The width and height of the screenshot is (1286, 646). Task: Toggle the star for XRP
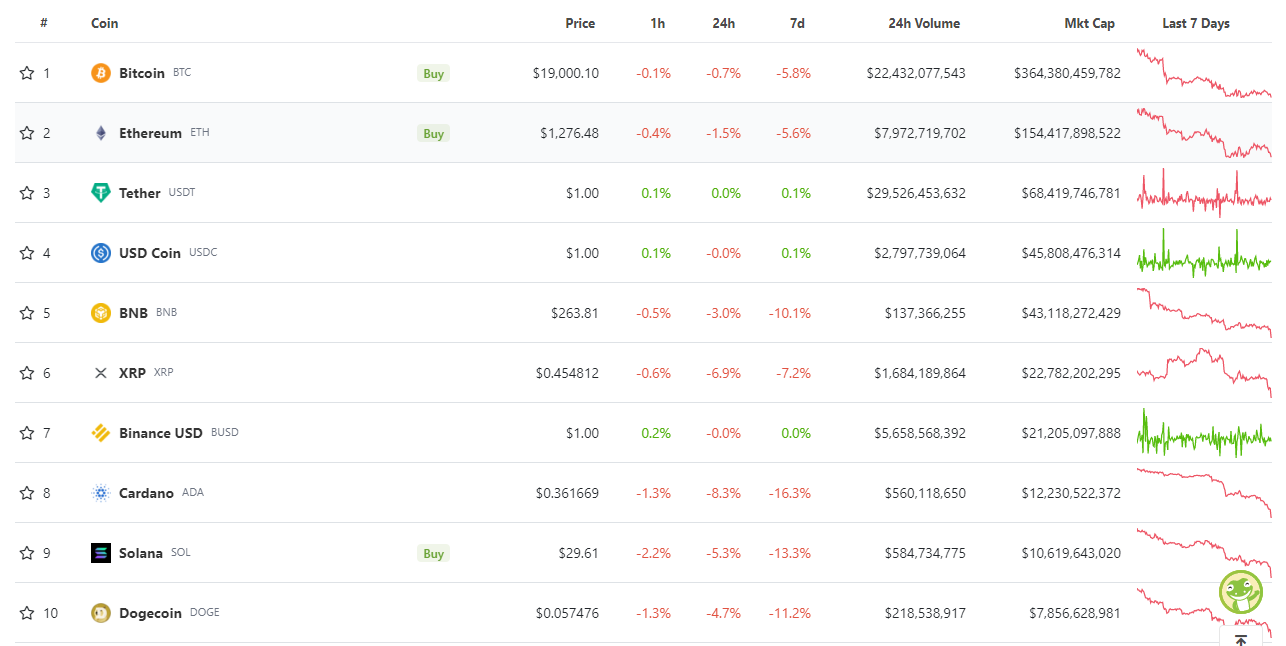[x=27, y=373]
